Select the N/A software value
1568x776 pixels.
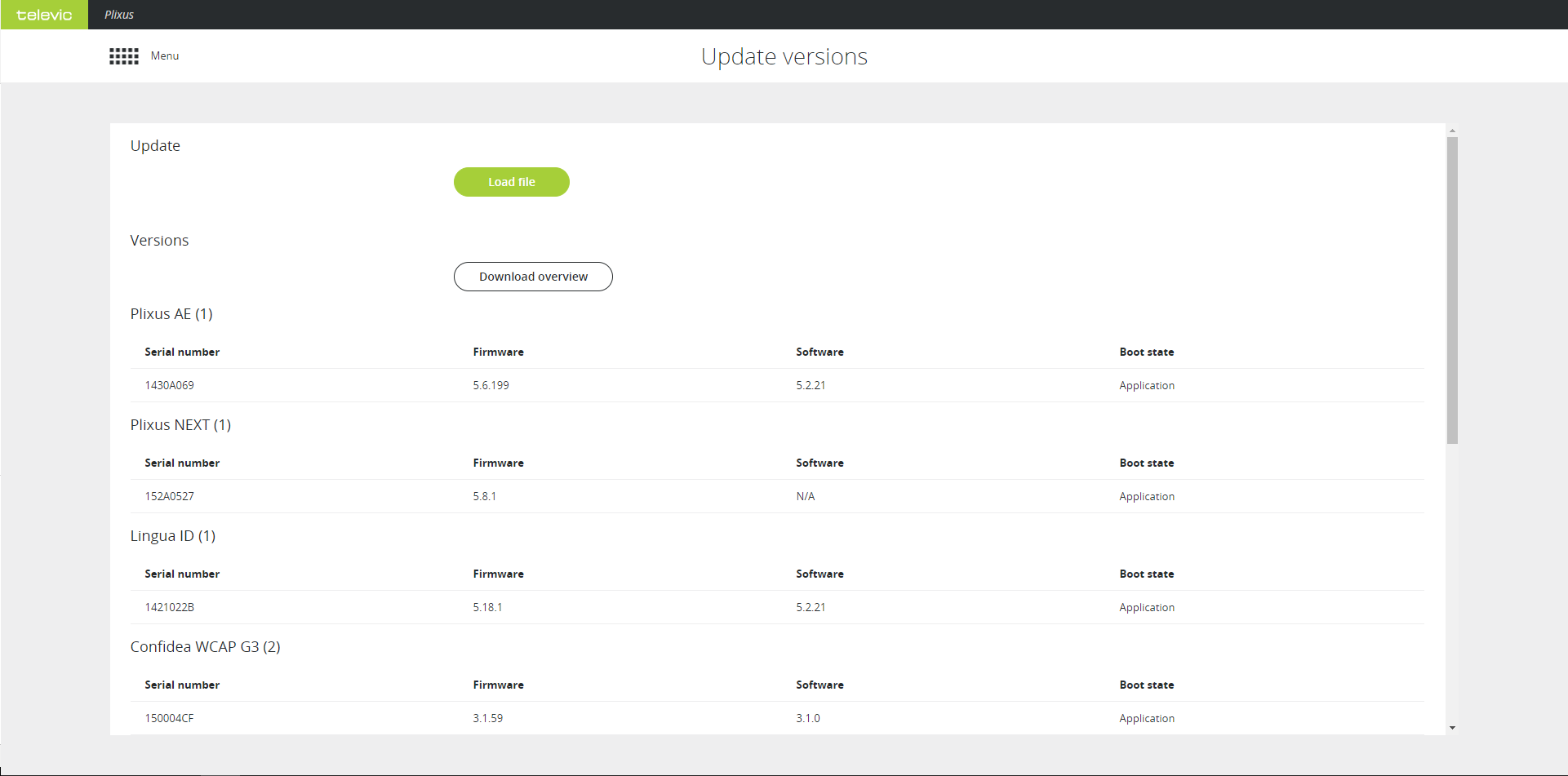[x=806, y=496]
